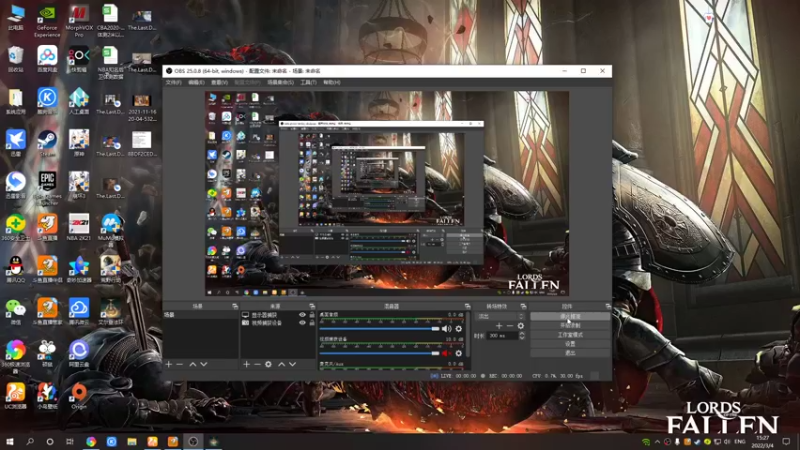Open View menu in OBS
The image size is (800, 450).
click(219, 82)
